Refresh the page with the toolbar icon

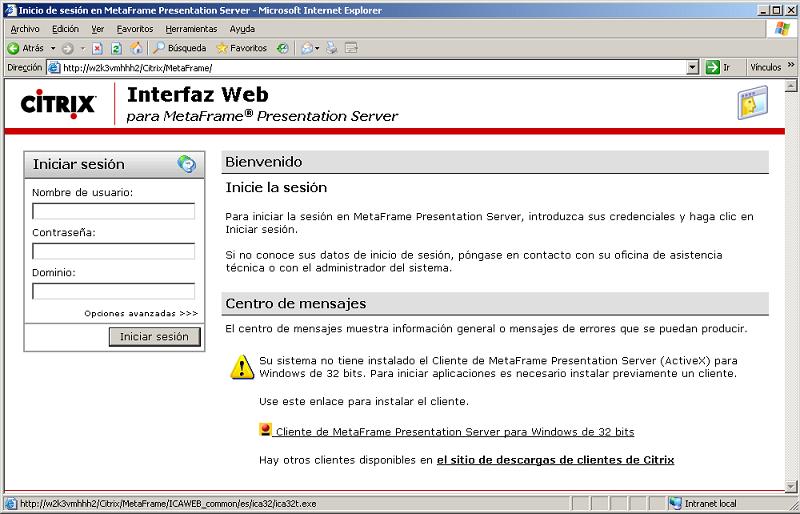coord(116,48)
